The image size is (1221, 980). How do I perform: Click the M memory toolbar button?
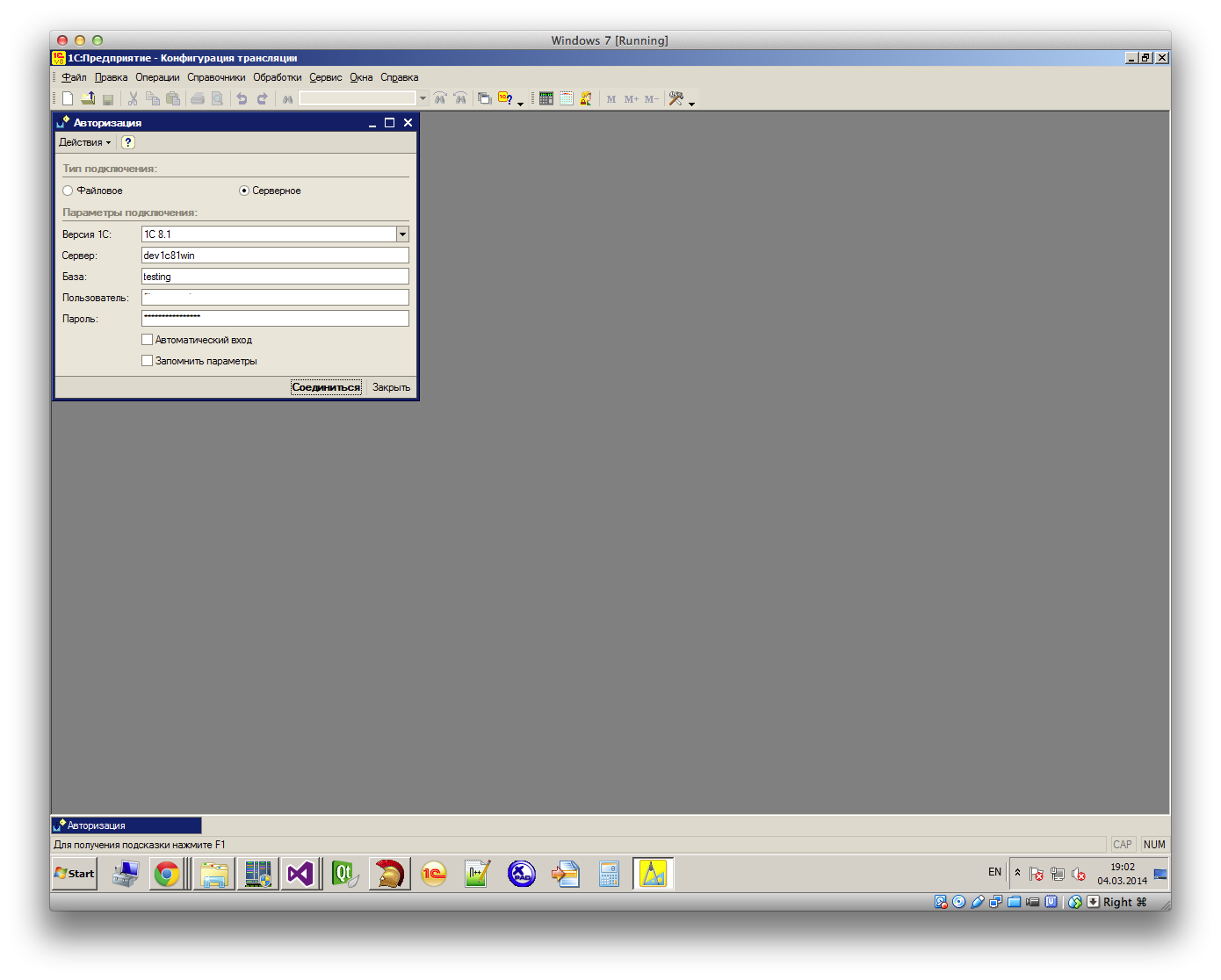pos(611,99)
